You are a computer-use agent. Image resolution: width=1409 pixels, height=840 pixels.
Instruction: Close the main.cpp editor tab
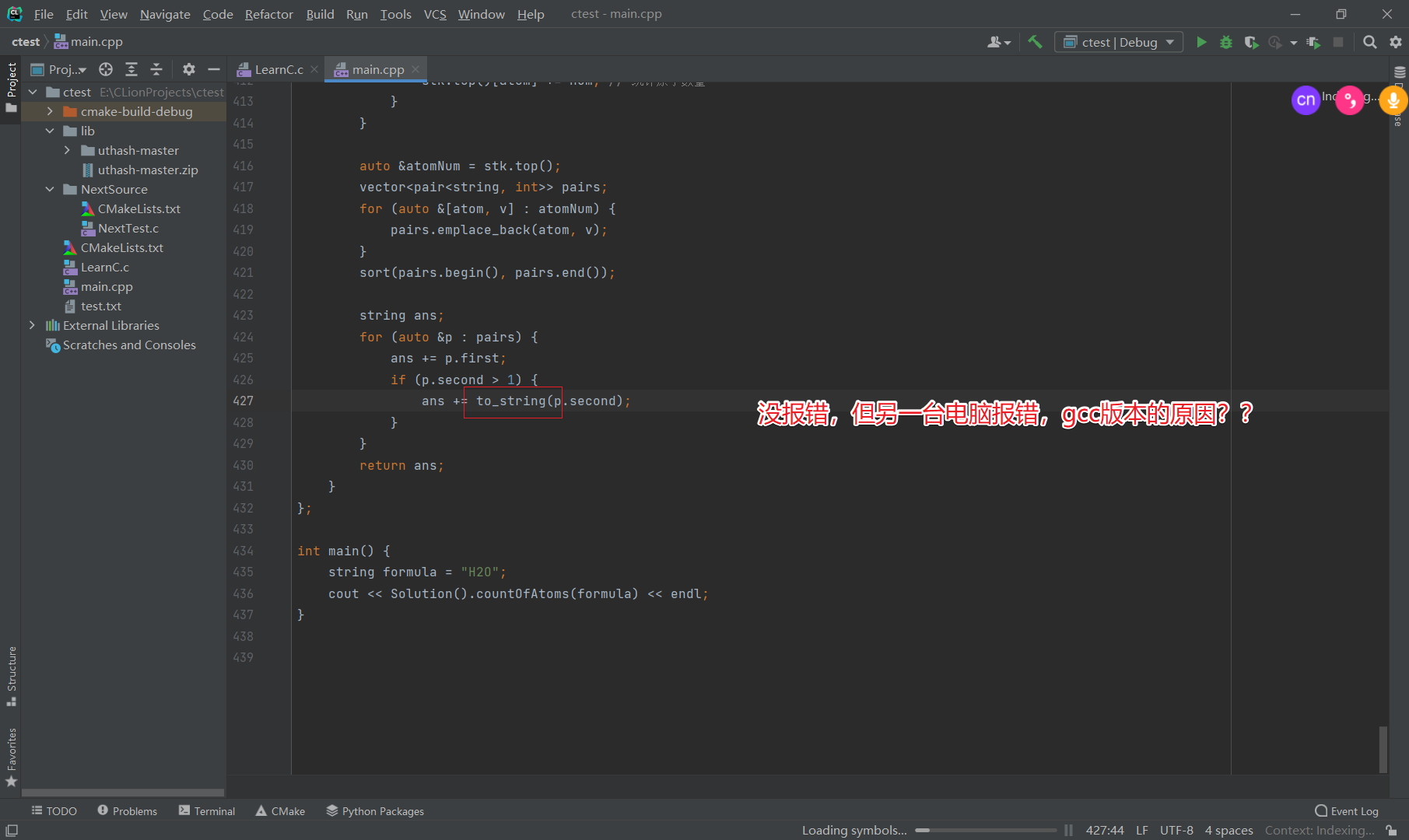click(x=415, y=69)
